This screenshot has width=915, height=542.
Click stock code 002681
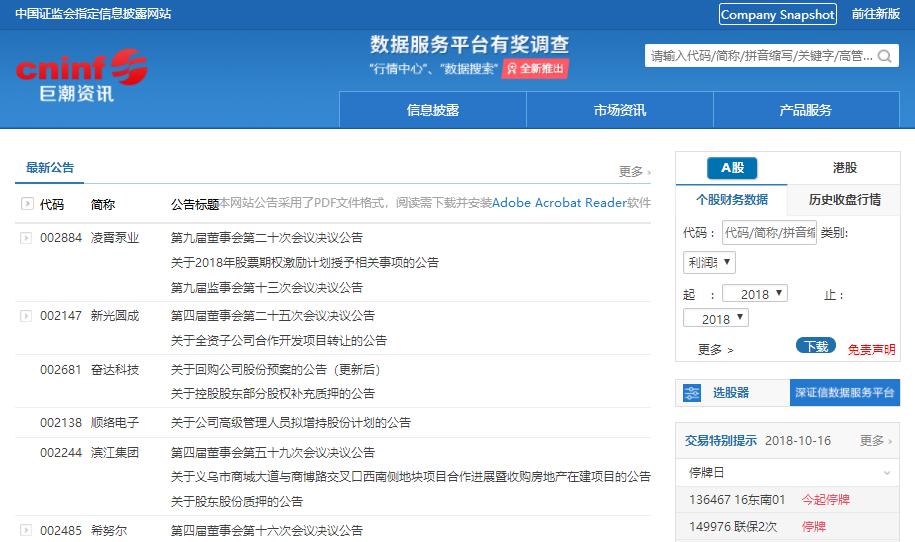pos(61,369)
